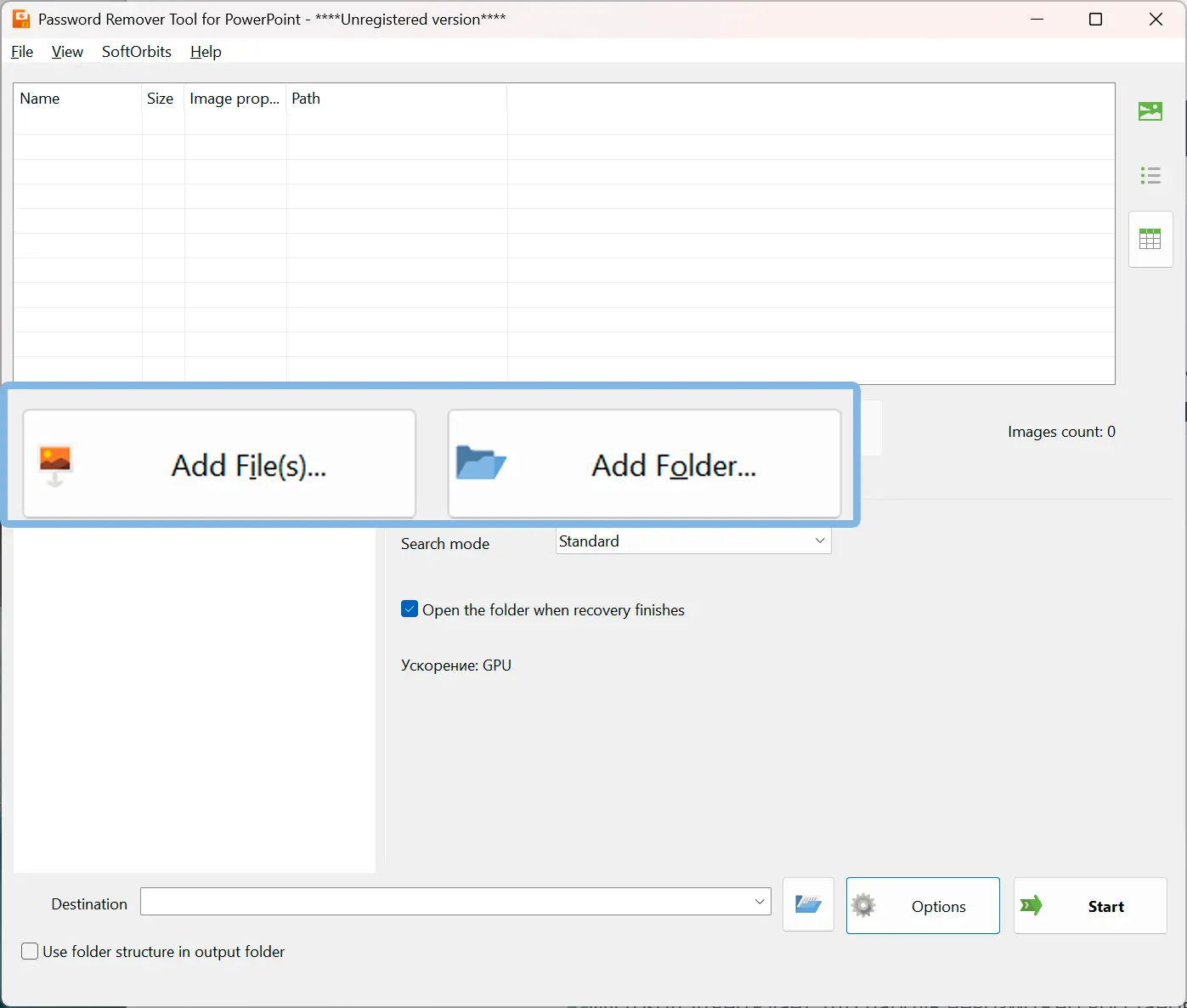The width and height of the screenshot is (1187, 1008).
Task: Maximize the Password Remover Tool window
Action: 1096,20
